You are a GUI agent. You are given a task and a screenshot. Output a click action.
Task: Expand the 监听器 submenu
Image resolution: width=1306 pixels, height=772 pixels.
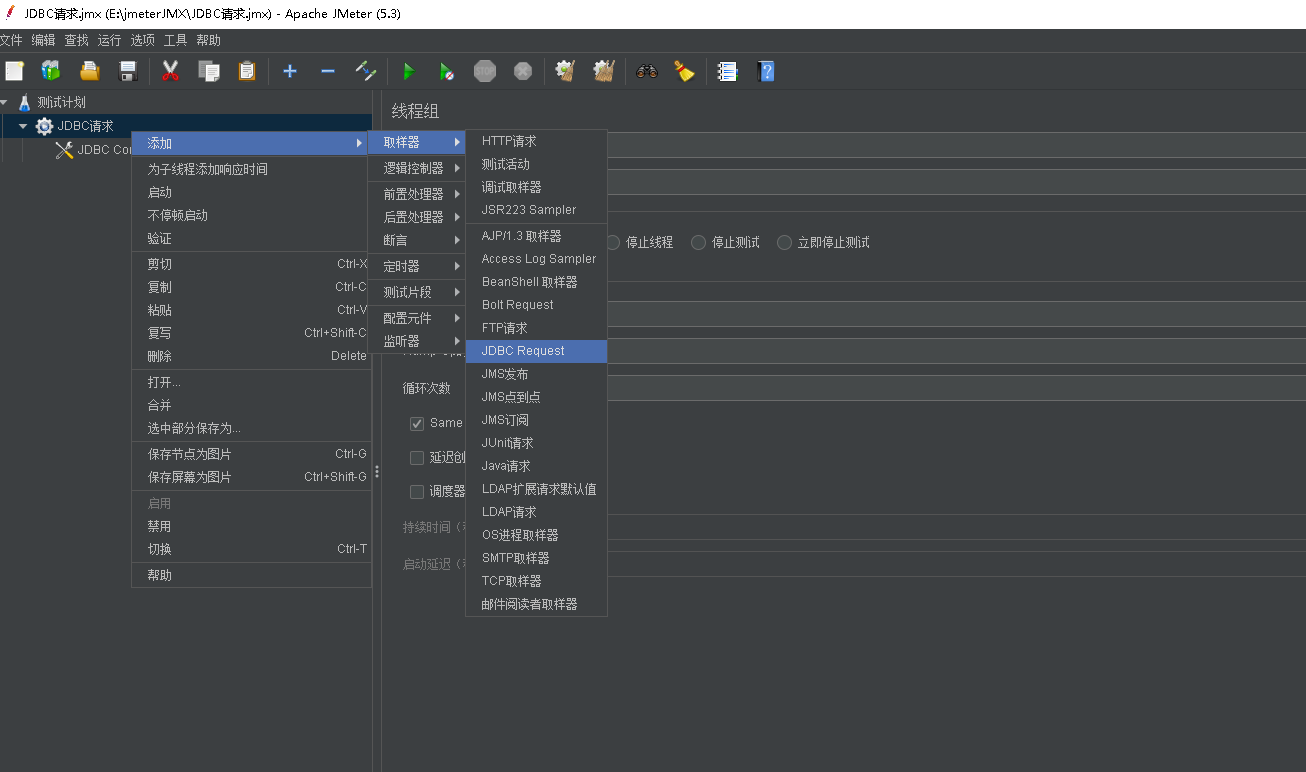tap(417, 341)
